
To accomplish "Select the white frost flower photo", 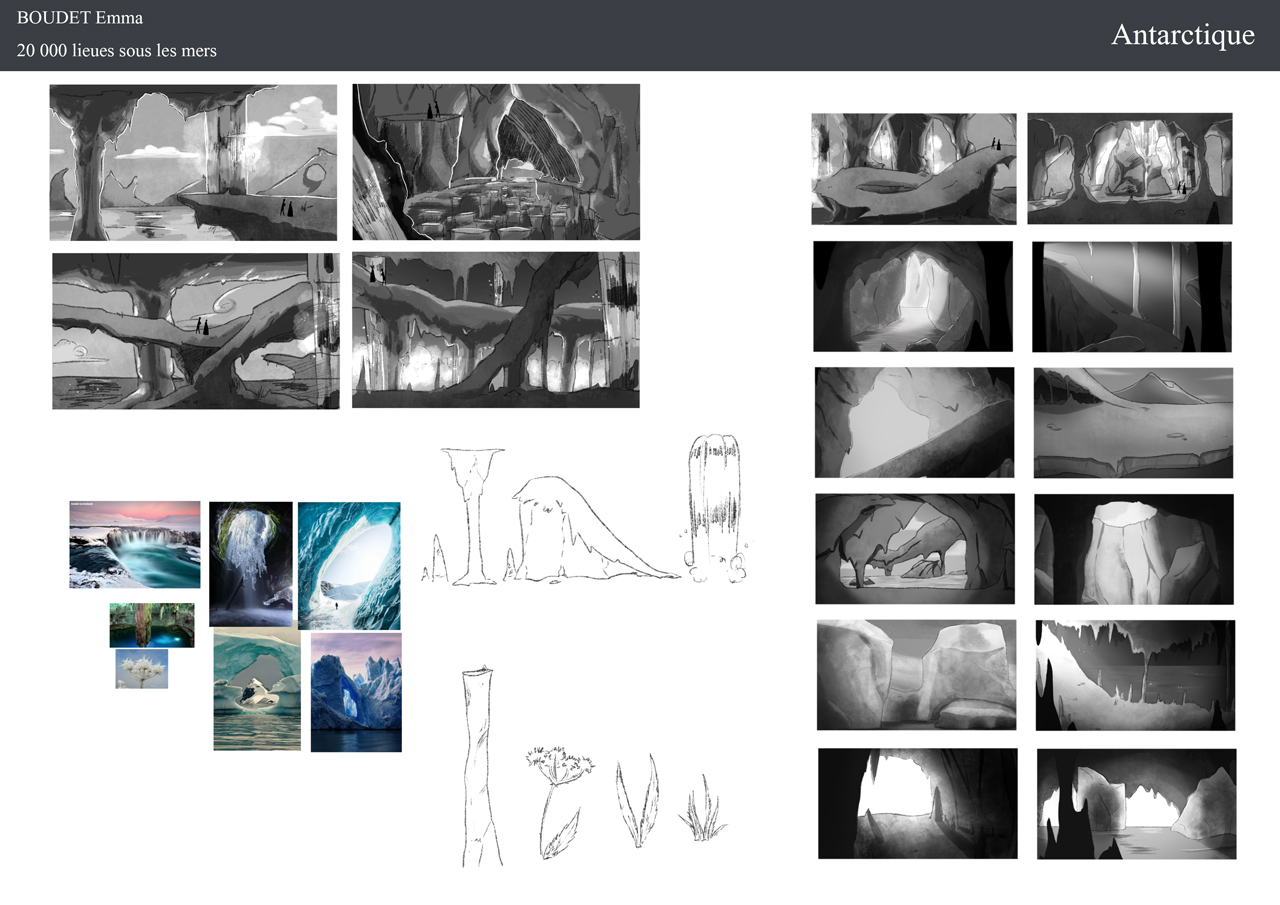I will tap(142, 669).
